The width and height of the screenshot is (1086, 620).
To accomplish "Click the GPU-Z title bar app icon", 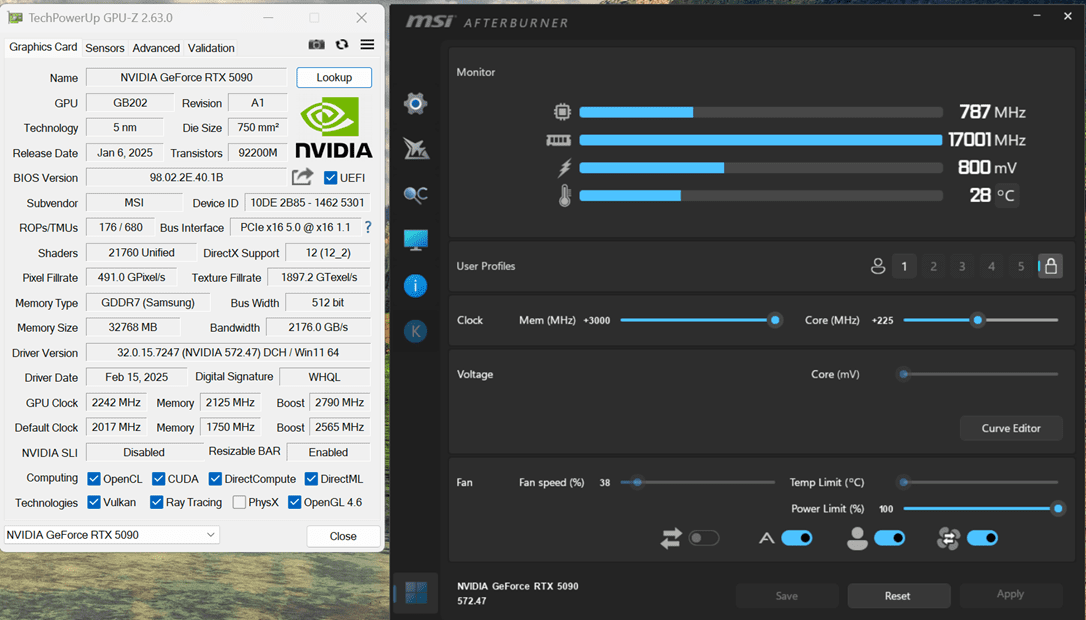I will tap(15, 18).
